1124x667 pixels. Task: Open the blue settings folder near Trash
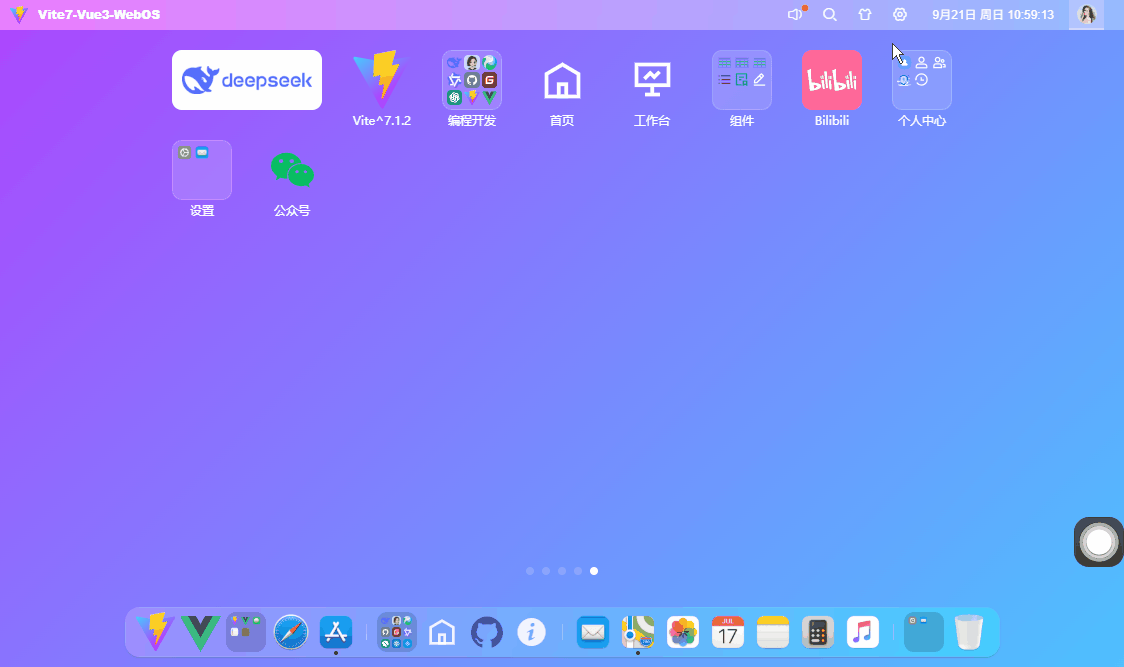point(923,632)
